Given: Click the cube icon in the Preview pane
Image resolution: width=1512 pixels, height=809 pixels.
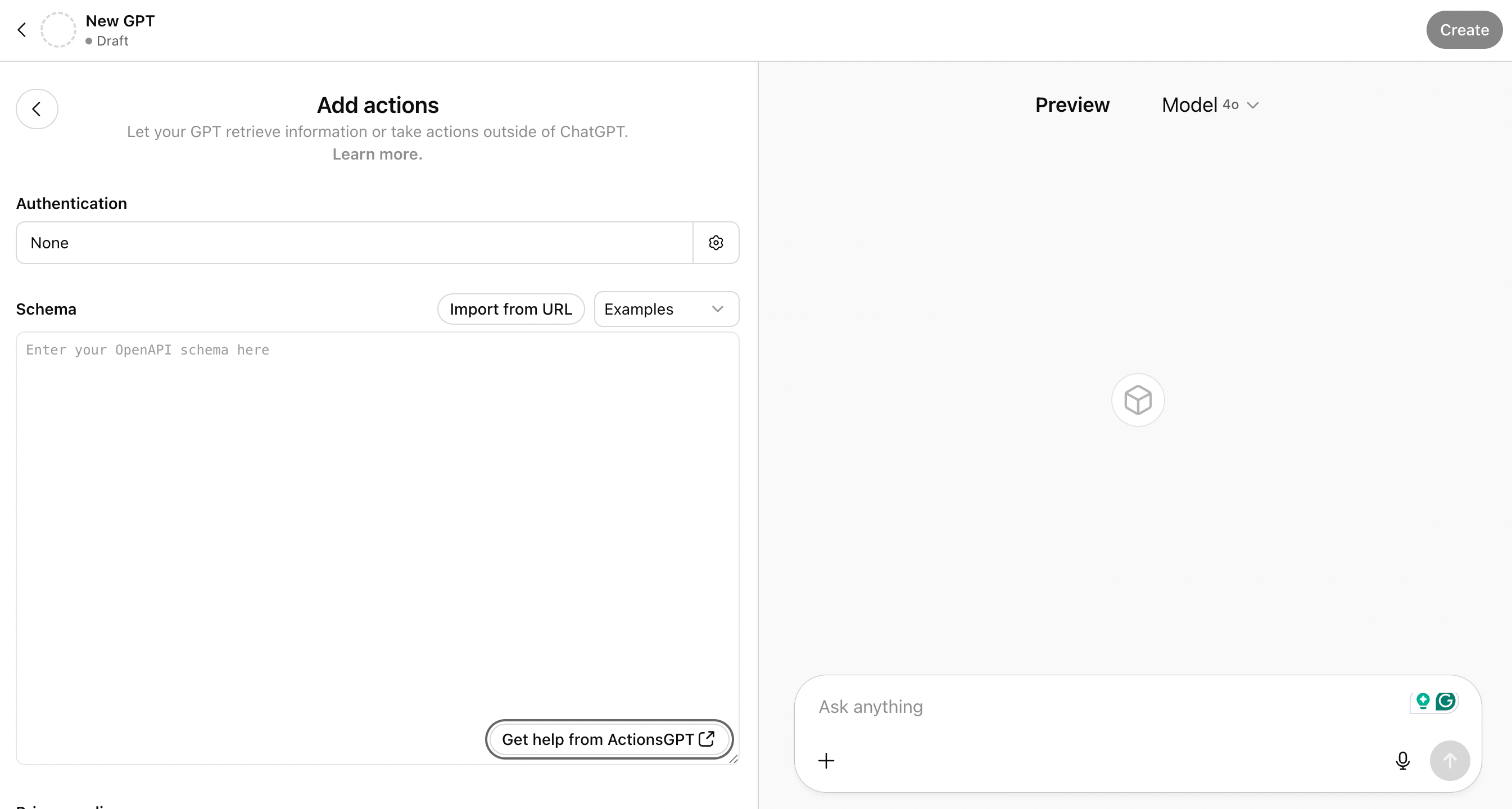Looking at the screenshot, I should pyautogui.click(x=1138, y=400).
